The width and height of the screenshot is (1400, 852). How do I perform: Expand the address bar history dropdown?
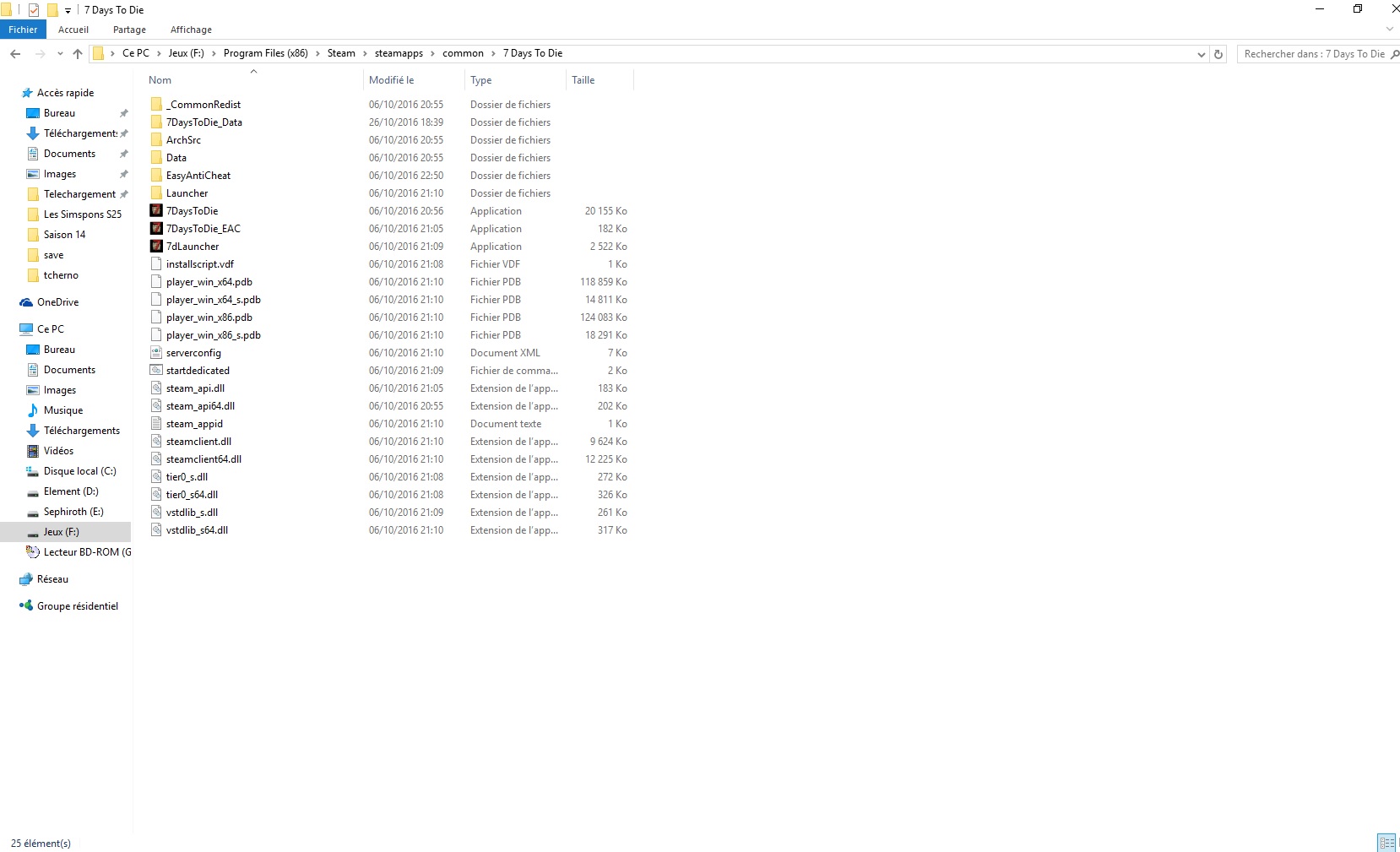[x=1202, y=54]
